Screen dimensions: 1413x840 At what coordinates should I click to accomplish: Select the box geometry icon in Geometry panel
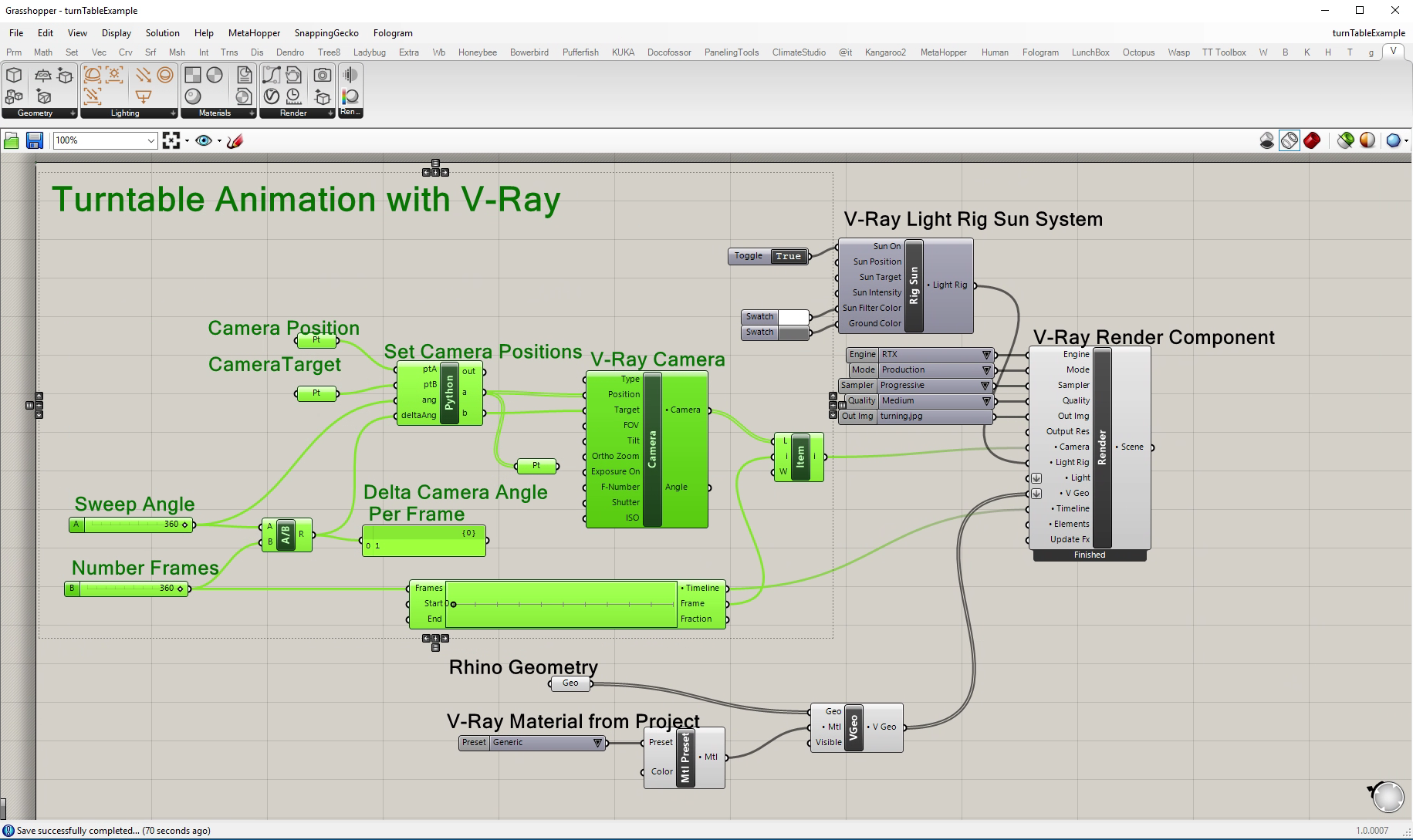point(14,75)
